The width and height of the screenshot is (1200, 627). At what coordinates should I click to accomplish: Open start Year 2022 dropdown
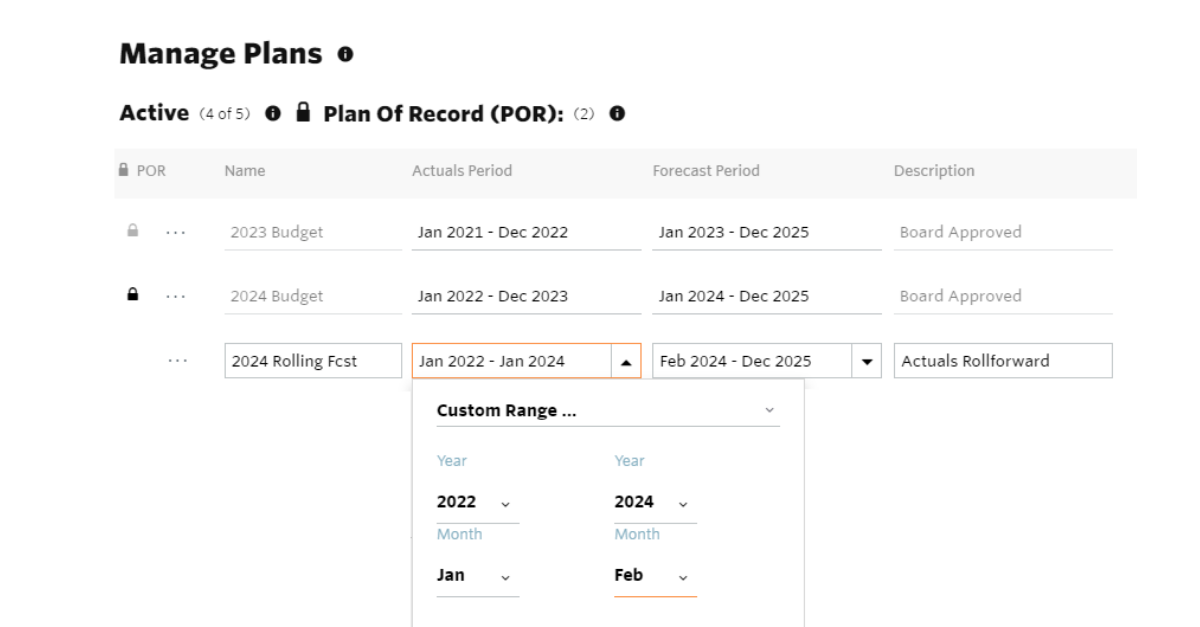477,503
